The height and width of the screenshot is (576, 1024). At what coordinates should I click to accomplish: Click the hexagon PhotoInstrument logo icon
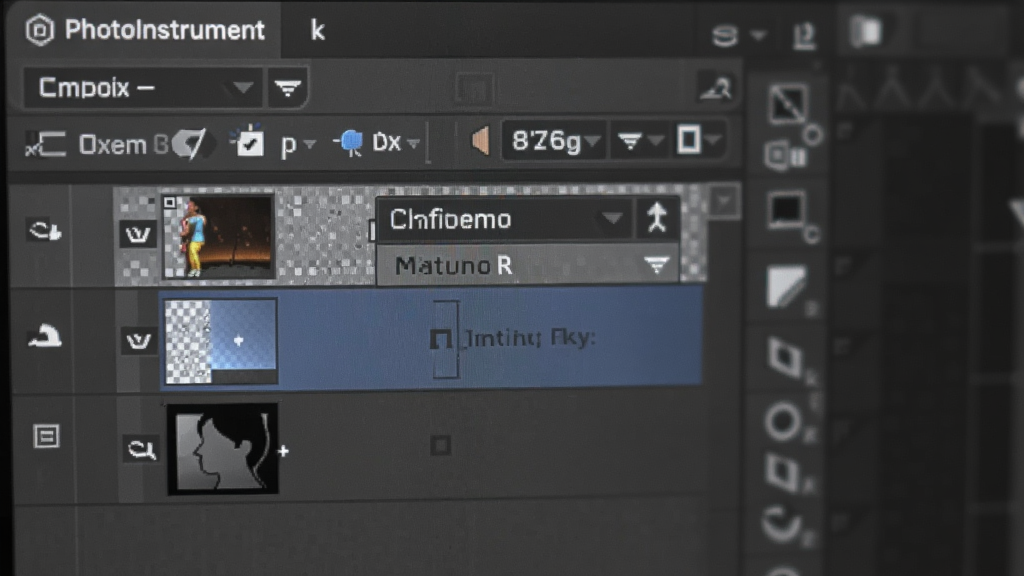[39, 30]
